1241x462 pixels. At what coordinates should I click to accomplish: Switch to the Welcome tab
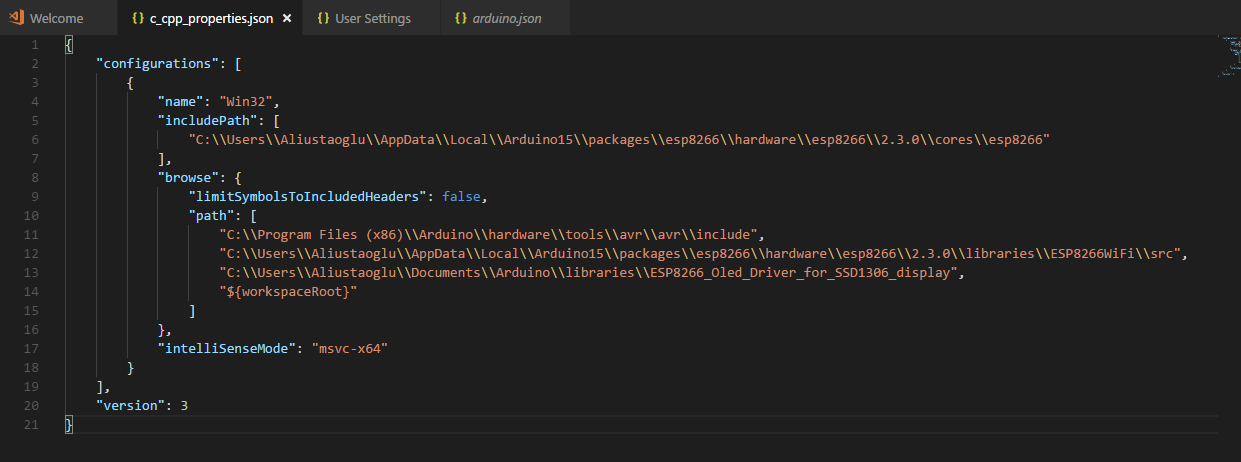tap(57, 18)
